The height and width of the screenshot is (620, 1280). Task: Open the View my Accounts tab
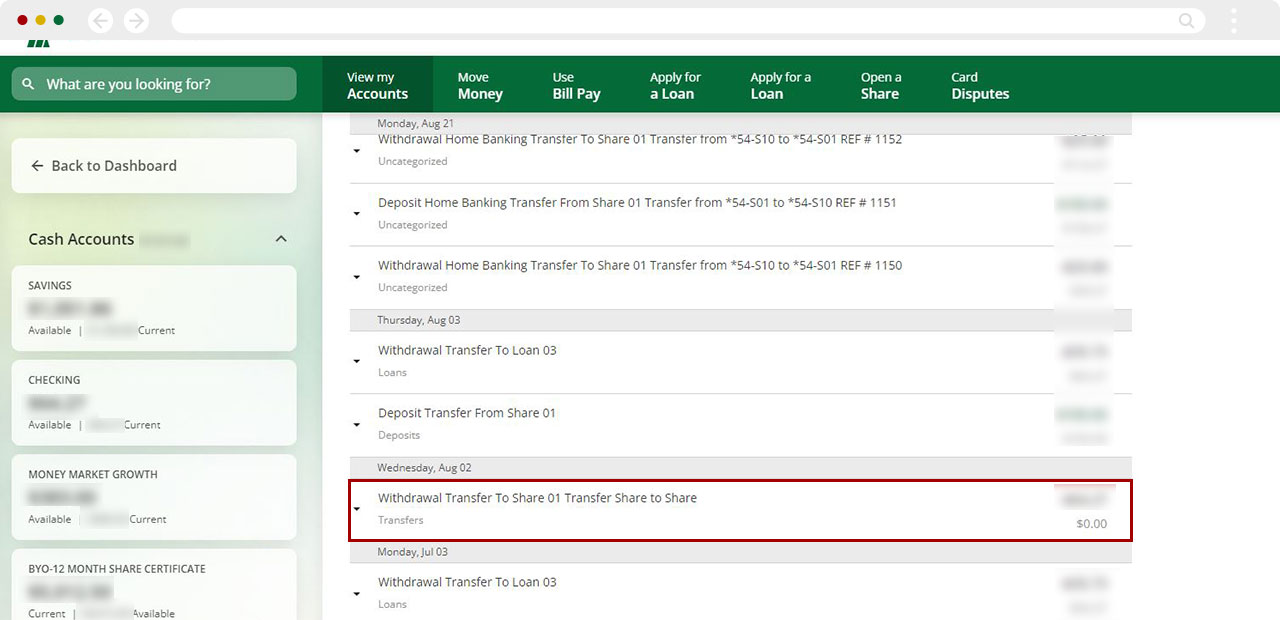[377, 85]
